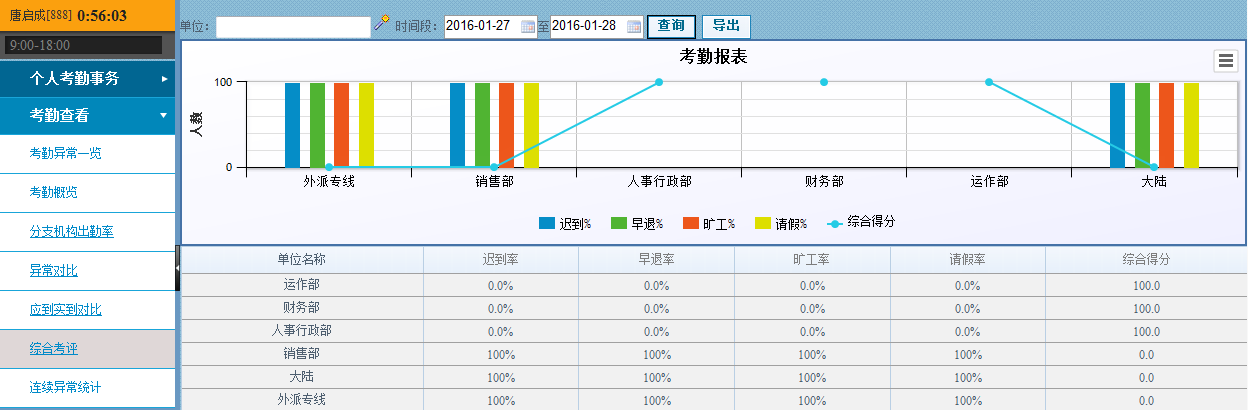Go to 异常对比 page
This screenshot has height=410, width=1248.
54,270
